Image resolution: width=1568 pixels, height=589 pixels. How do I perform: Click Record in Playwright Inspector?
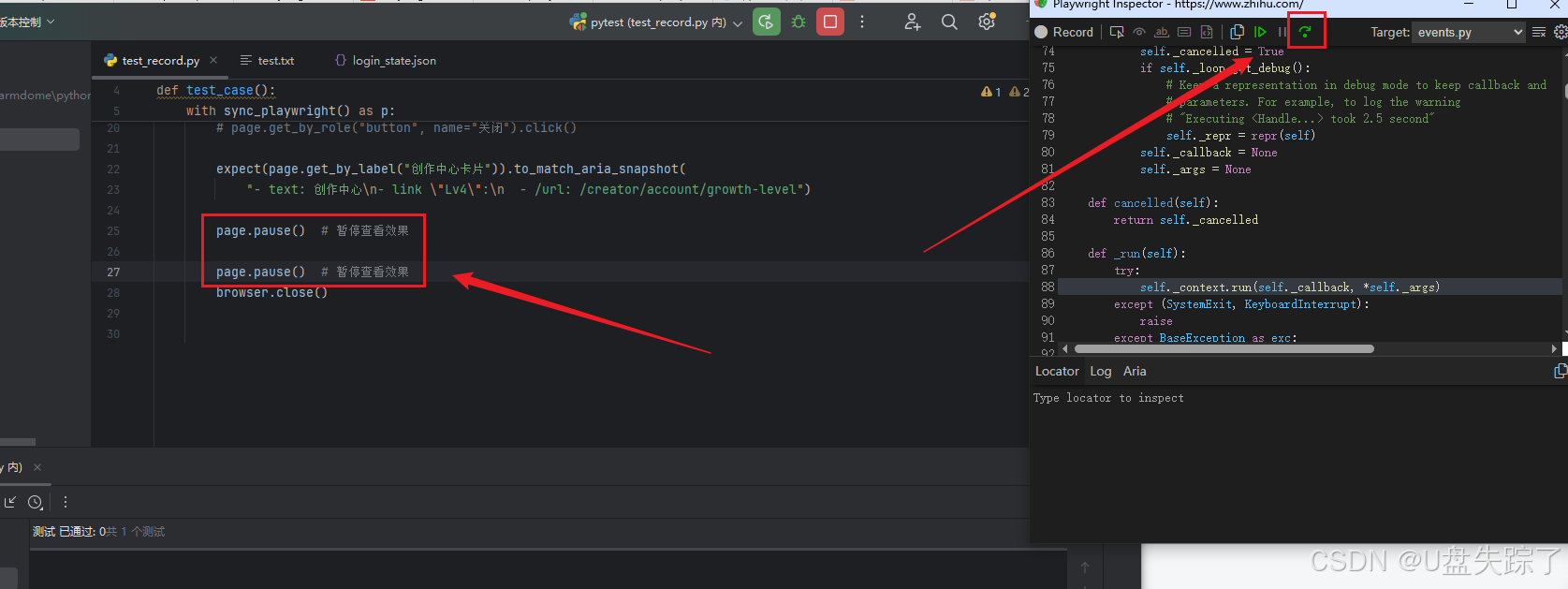click(1063, 32)
